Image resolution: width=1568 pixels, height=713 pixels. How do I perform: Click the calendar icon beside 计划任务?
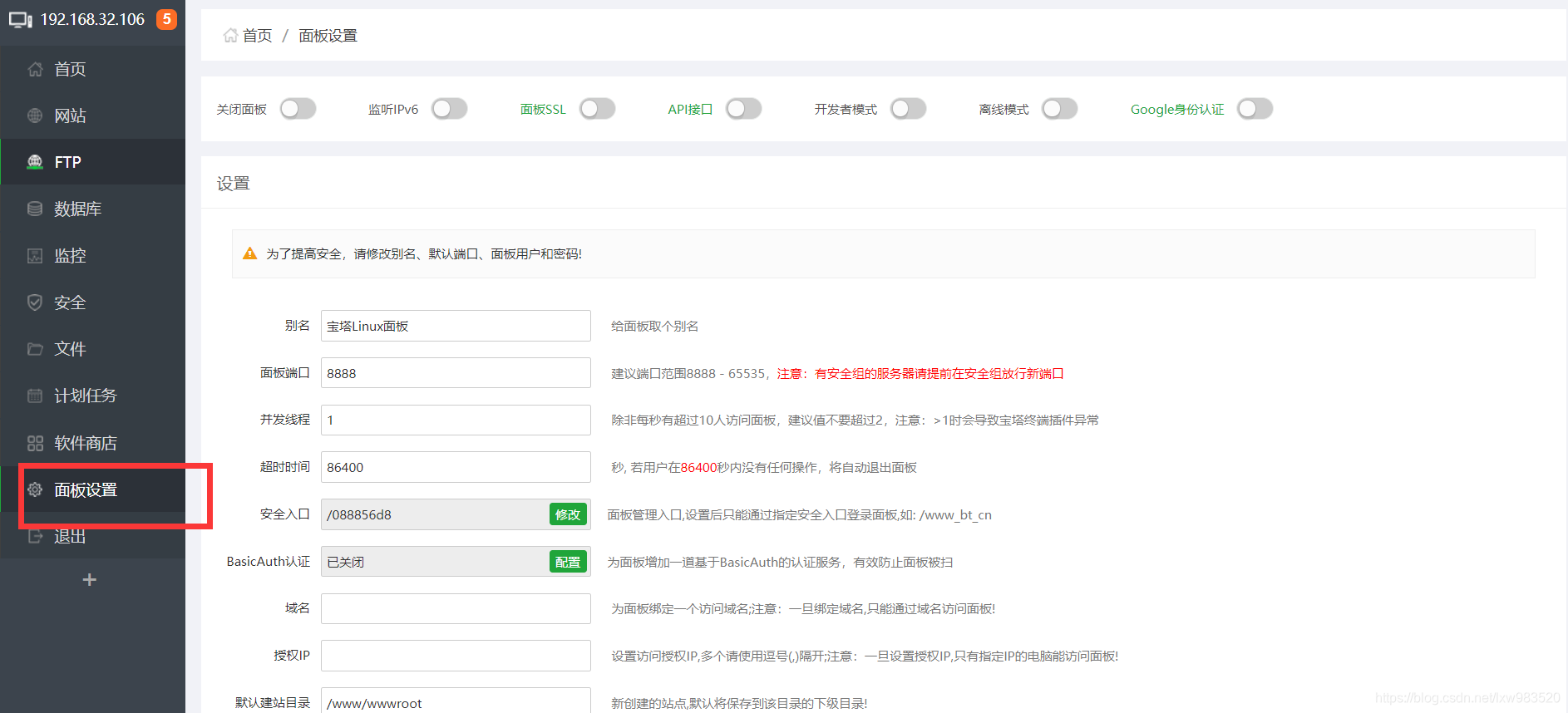point(35,396)
